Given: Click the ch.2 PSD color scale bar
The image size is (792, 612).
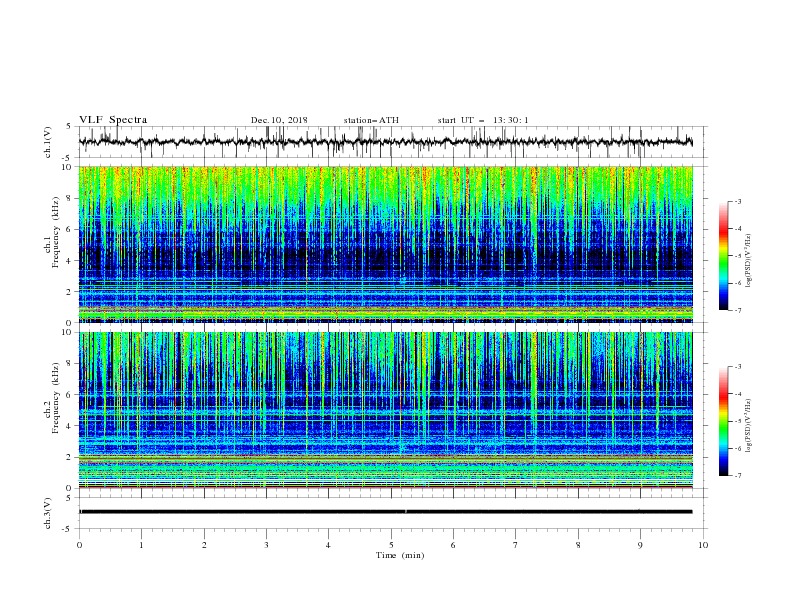Looking at the screenshot, I should 723,421.
